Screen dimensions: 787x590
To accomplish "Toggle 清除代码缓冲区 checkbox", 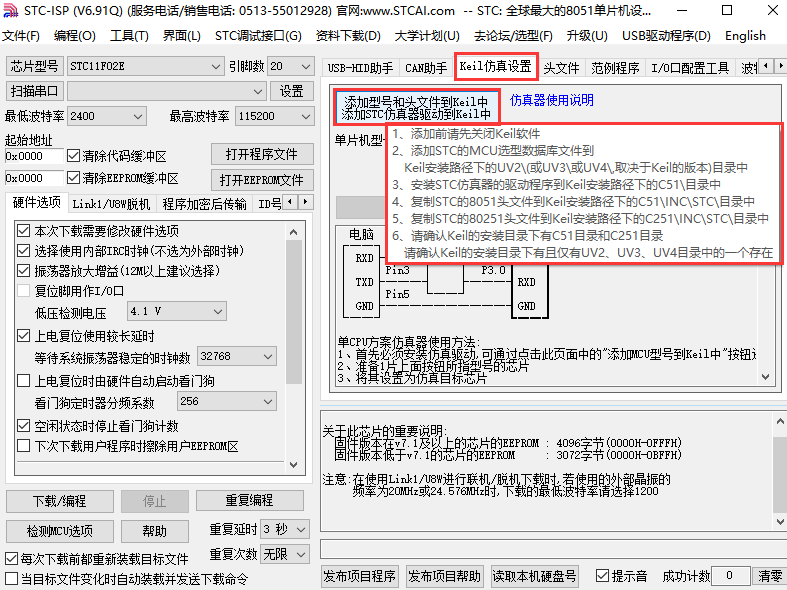I will coord(73,156).
